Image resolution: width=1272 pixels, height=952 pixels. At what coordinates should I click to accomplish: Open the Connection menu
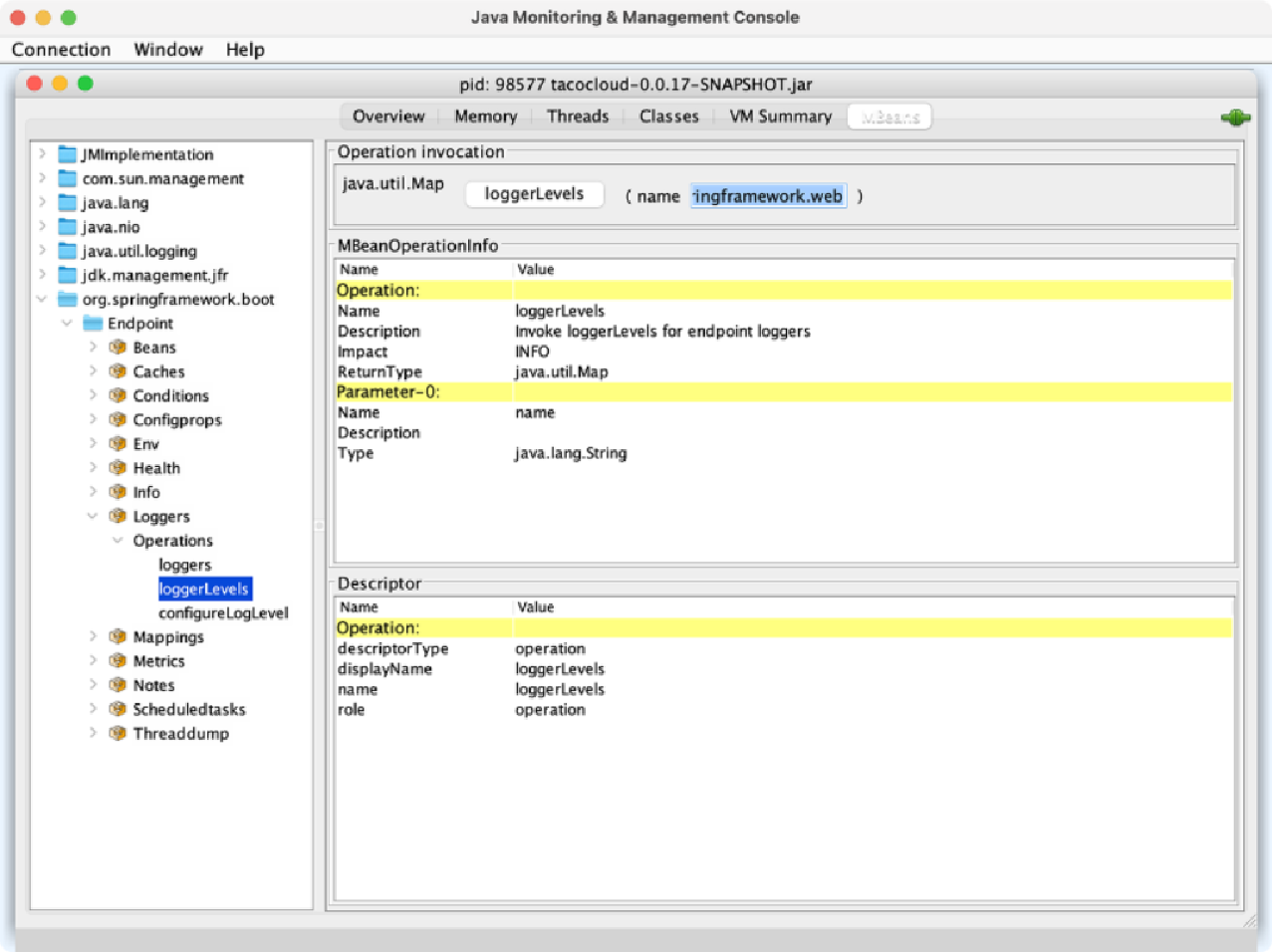click(61, 50)
